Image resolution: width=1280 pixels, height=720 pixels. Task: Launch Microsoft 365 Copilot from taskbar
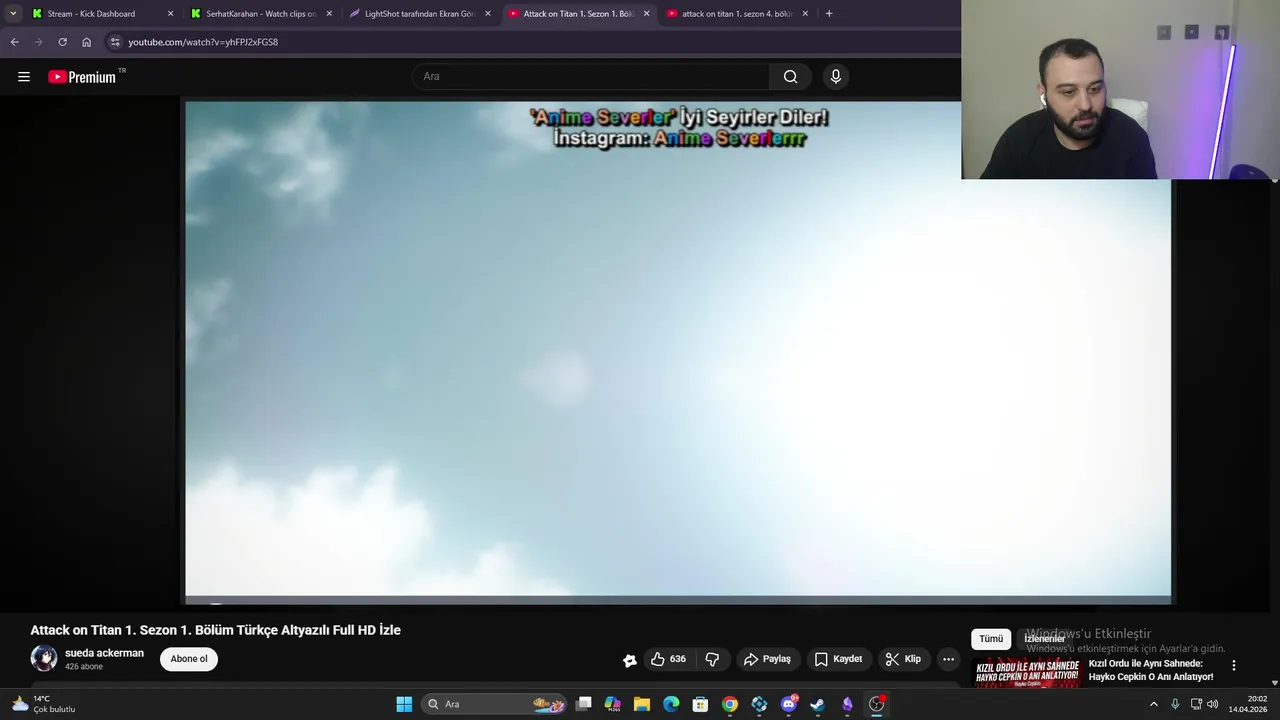(613, 704)
